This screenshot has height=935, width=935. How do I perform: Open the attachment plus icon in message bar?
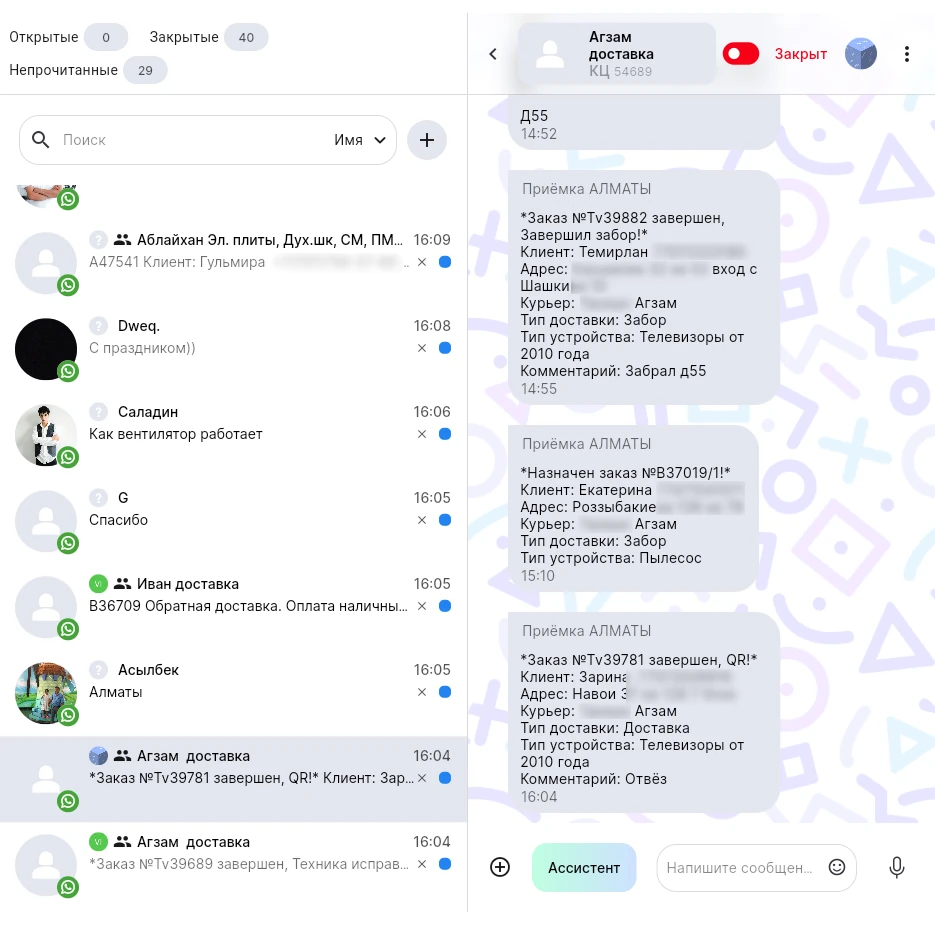click(x=500, y=867)
